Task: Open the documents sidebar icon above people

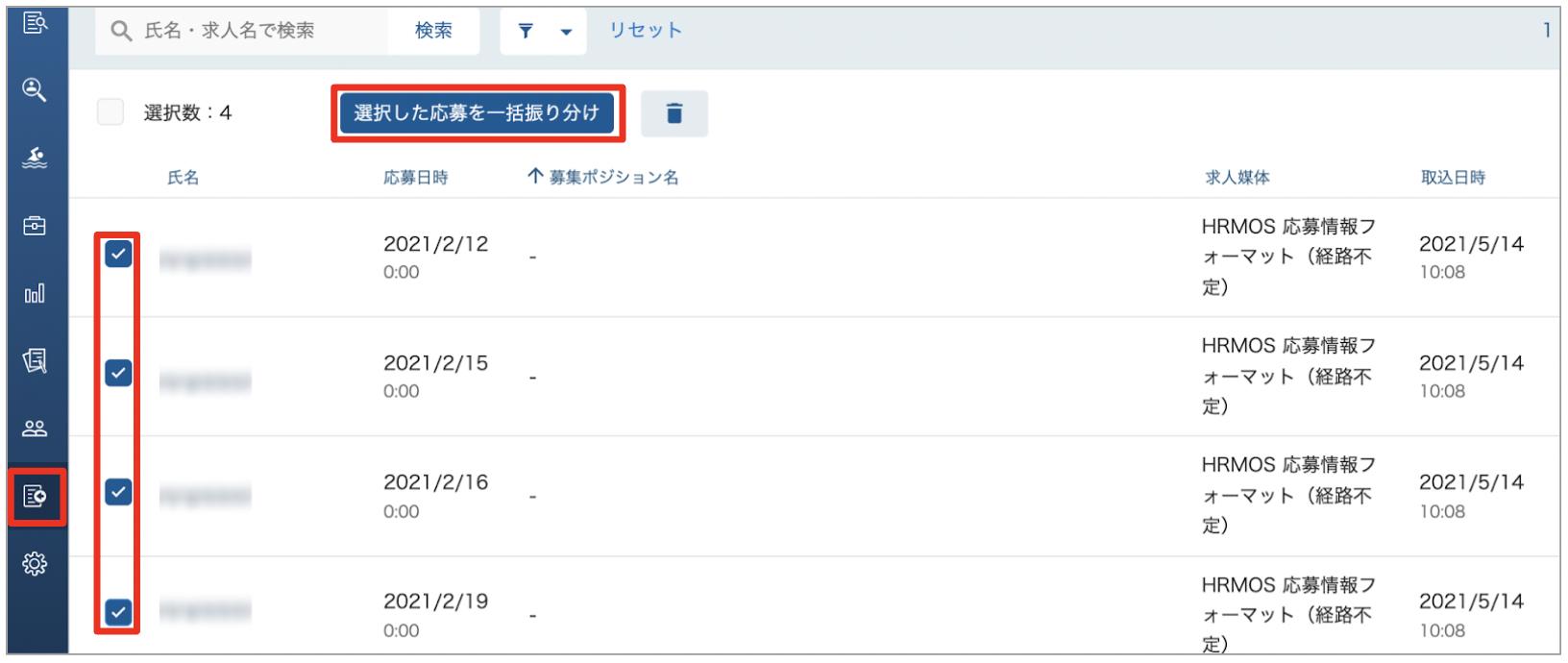Action: (35, 360)
